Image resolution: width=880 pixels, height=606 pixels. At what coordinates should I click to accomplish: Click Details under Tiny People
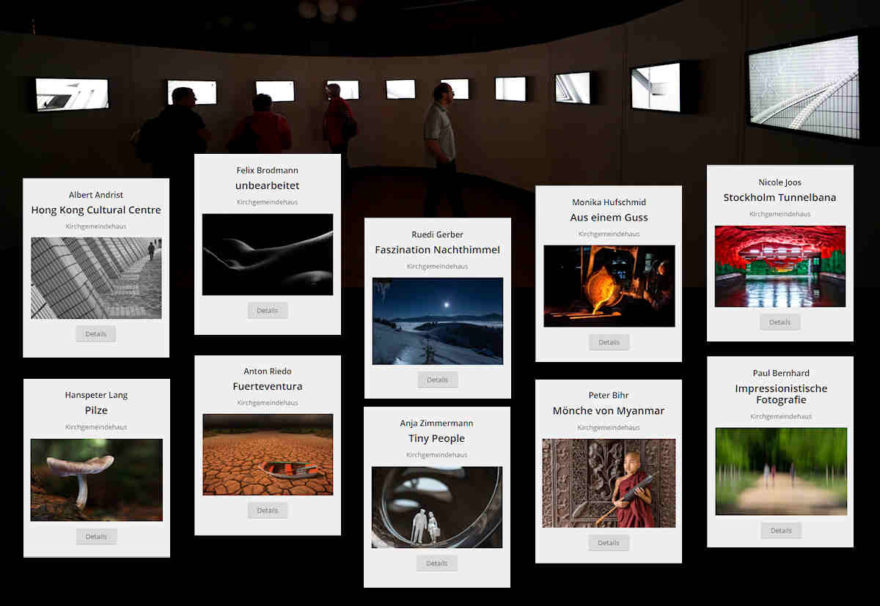(437, 563)
